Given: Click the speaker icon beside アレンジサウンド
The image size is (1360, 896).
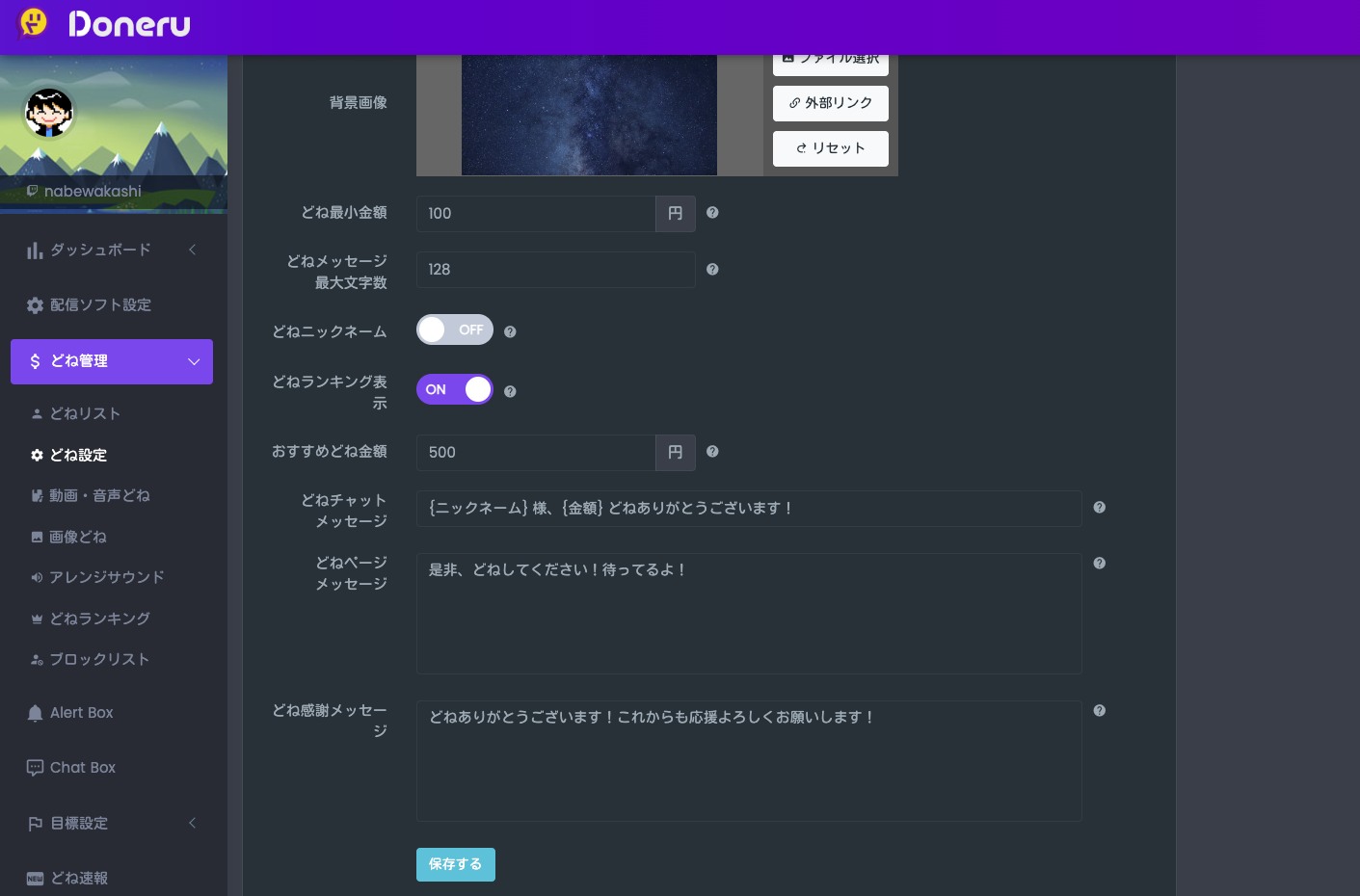Looking at the screenshot, I should click(x=37, y=577).
